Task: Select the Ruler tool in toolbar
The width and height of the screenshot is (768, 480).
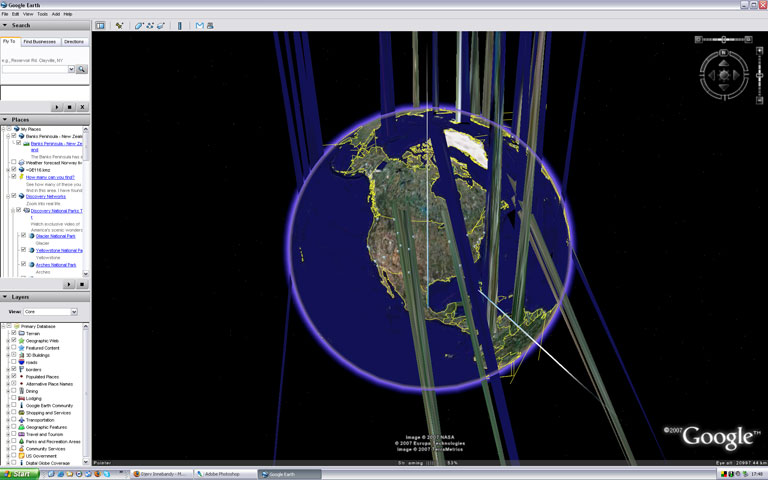Action: (180, 25)
